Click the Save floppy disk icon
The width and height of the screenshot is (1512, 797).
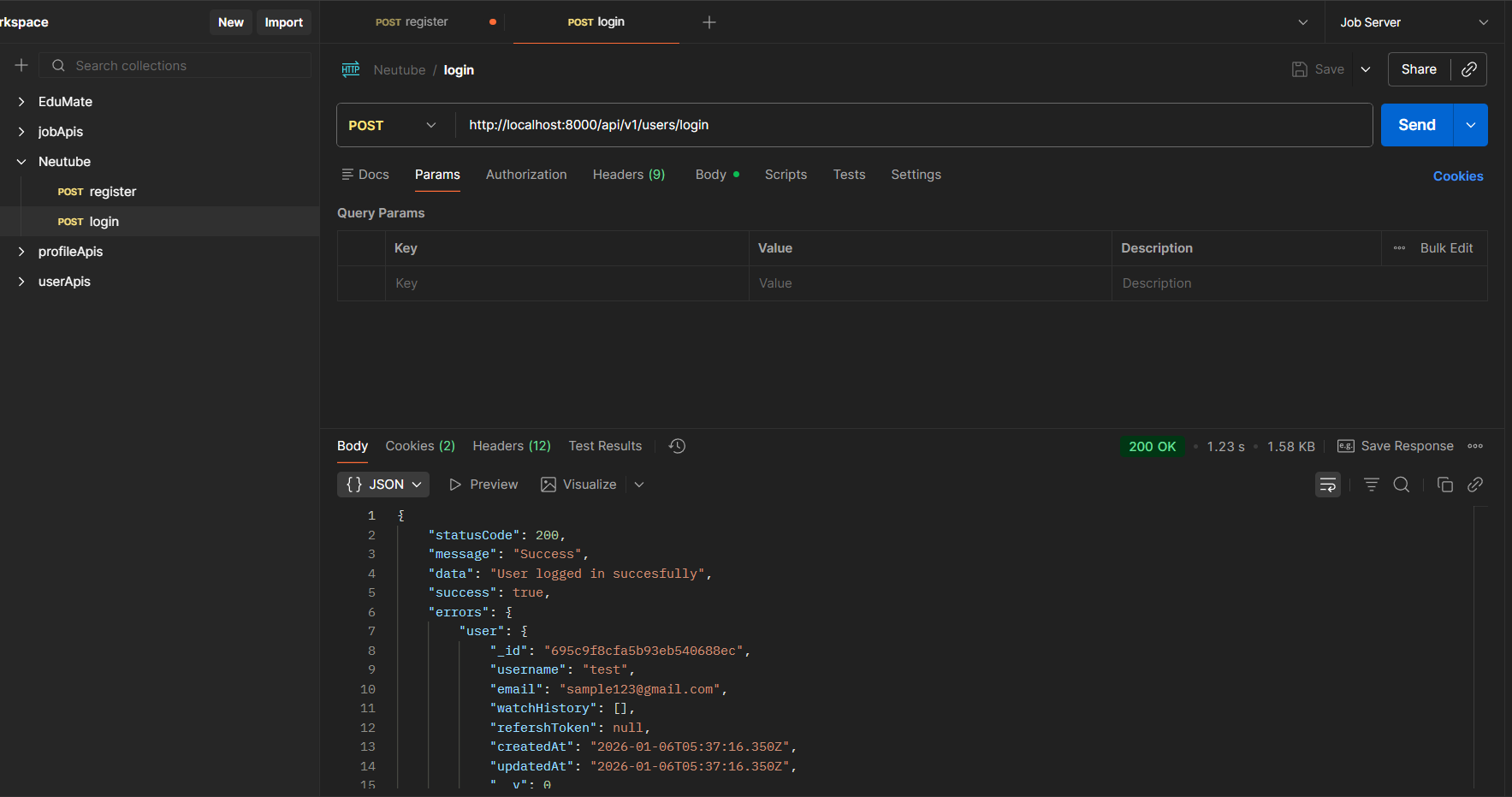click(1299, 69)
